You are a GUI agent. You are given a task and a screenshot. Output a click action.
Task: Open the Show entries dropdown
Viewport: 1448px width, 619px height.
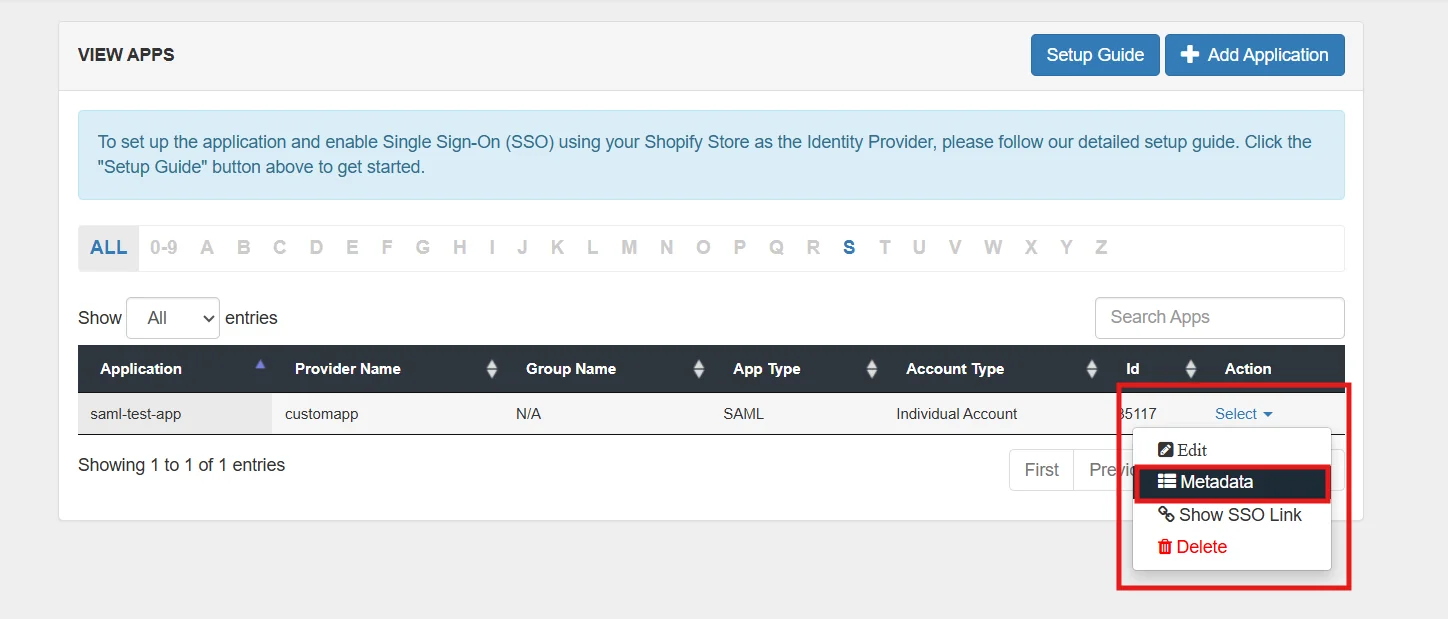pos(173,318)
